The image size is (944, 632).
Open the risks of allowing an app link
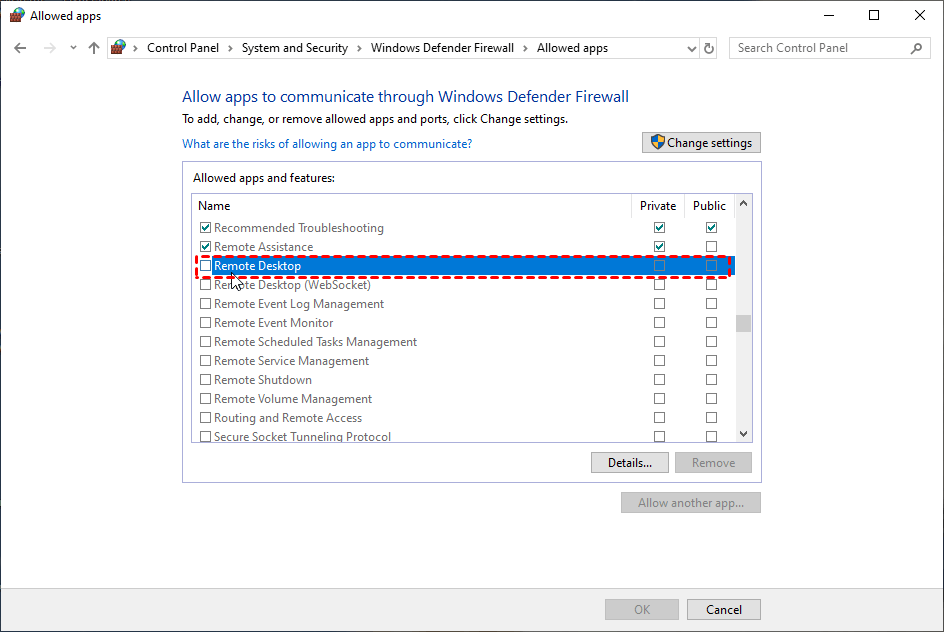pos(327,144)
